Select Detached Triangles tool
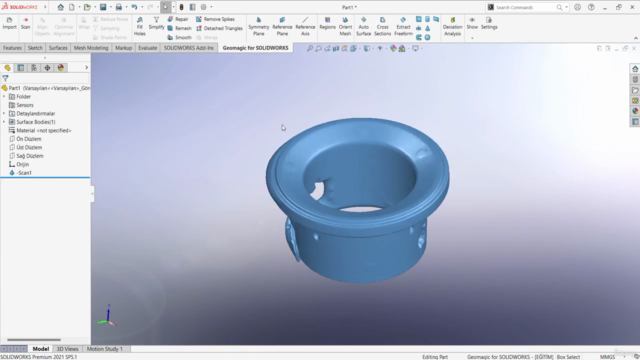This screenshot has width=640, height=360. (x=219, y=28)
